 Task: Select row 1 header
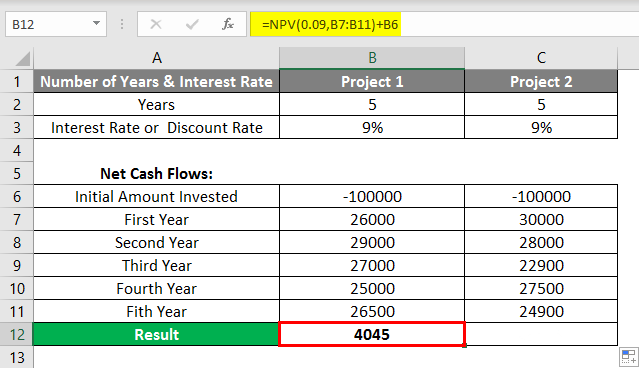(x=17, y=82)
